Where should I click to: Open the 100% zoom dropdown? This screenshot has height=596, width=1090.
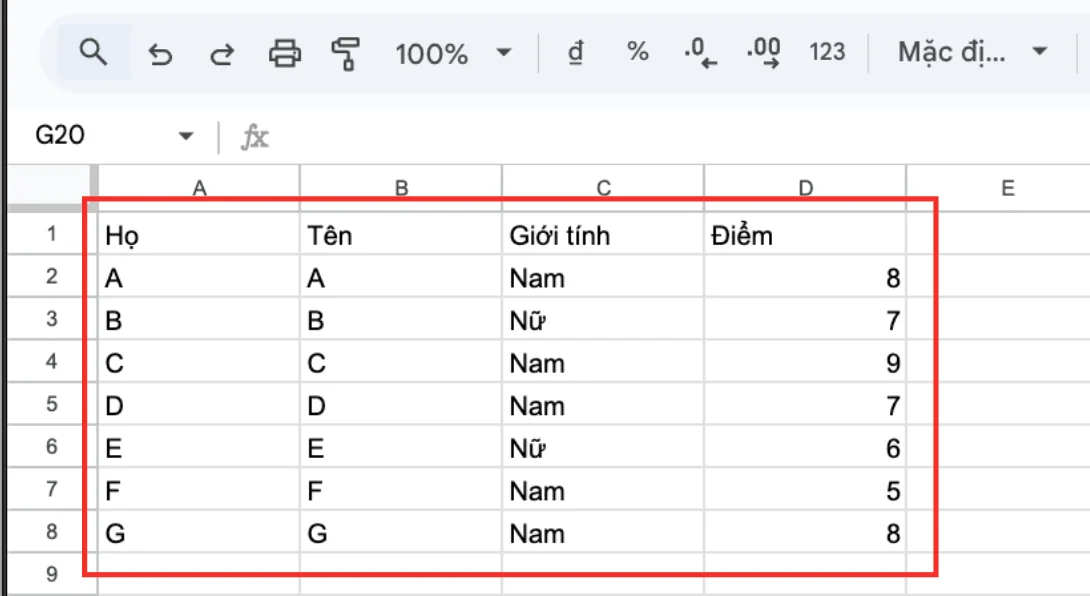pyautogui.click(x=453, y=54)
